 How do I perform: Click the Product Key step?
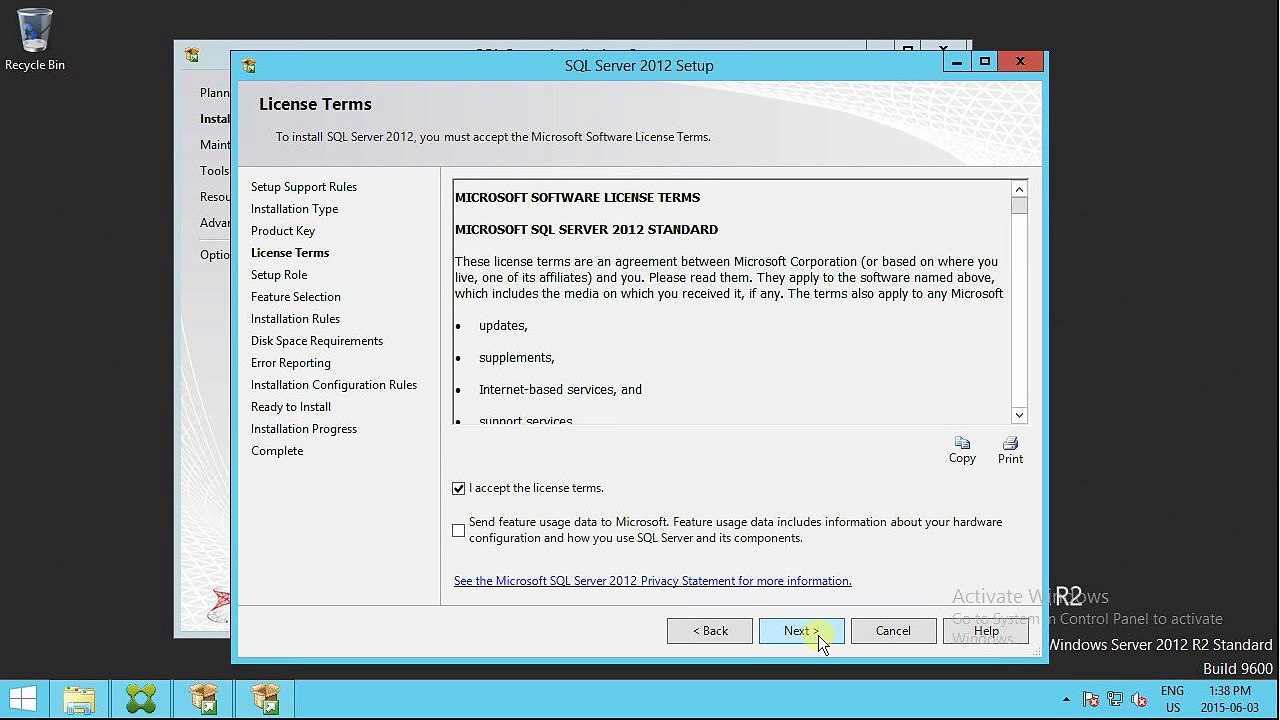tap(283, 231)
